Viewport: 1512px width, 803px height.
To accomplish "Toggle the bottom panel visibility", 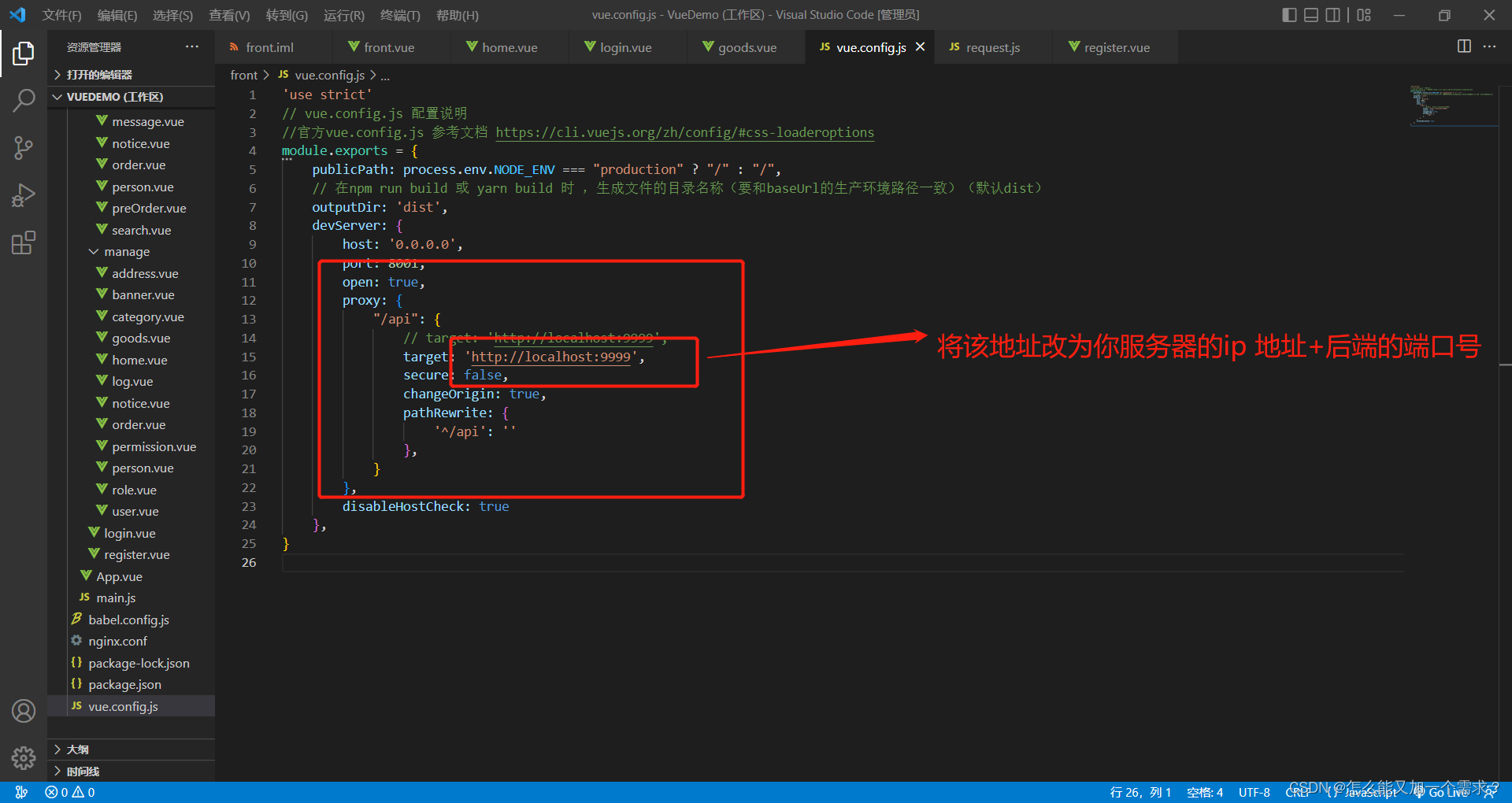I will click(x=1311, y=15).
